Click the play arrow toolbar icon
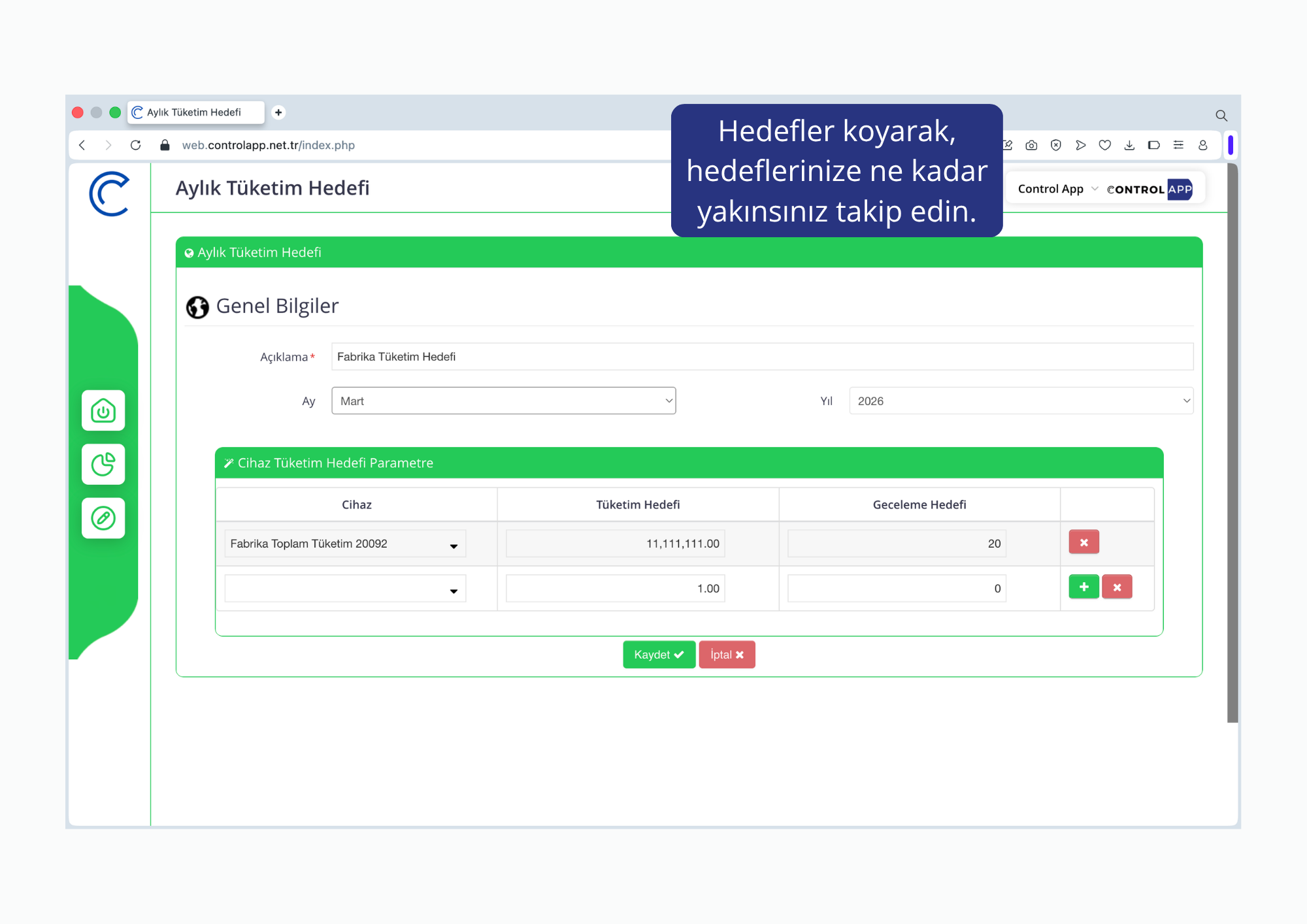The width and height of the screenshot is (1307, 924). point(1081,145)
